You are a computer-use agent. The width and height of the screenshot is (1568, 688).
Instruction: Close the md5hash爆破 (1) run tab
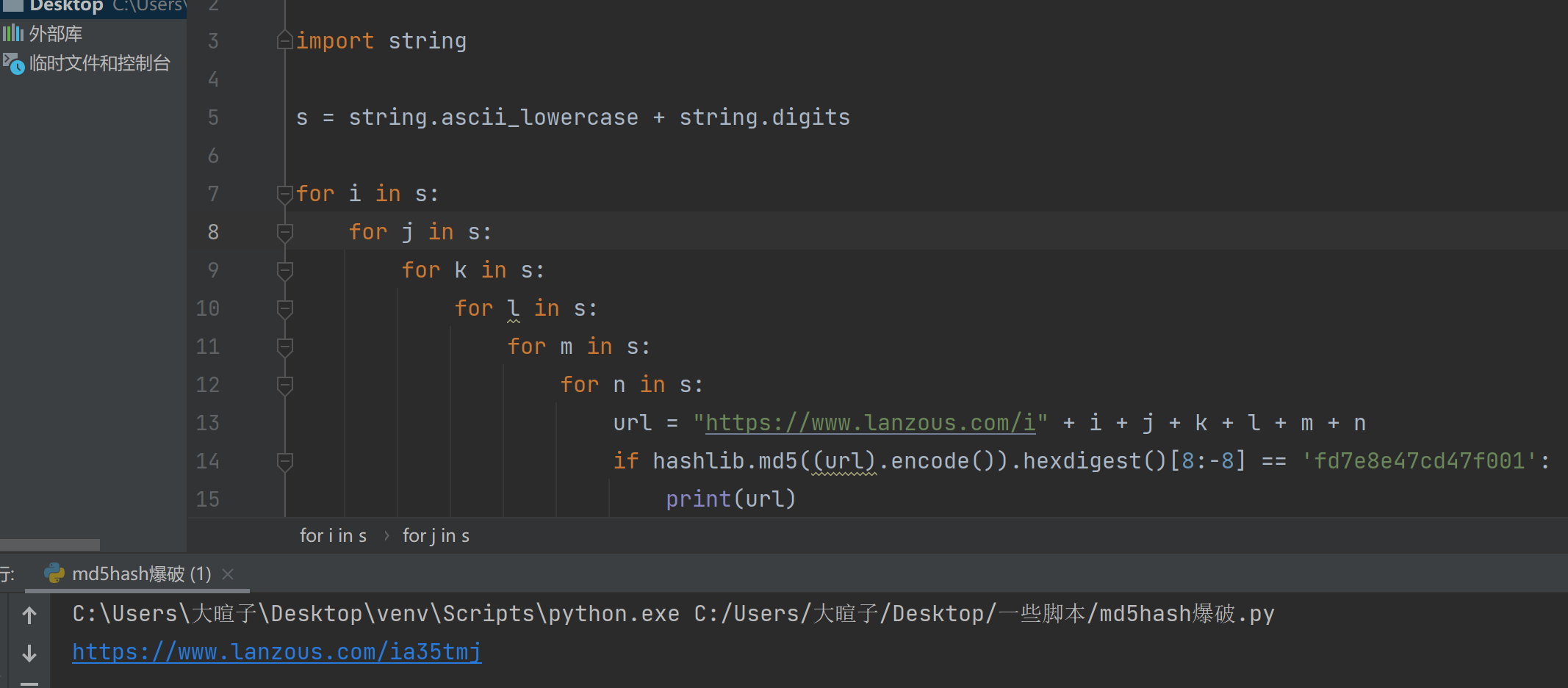228,574
